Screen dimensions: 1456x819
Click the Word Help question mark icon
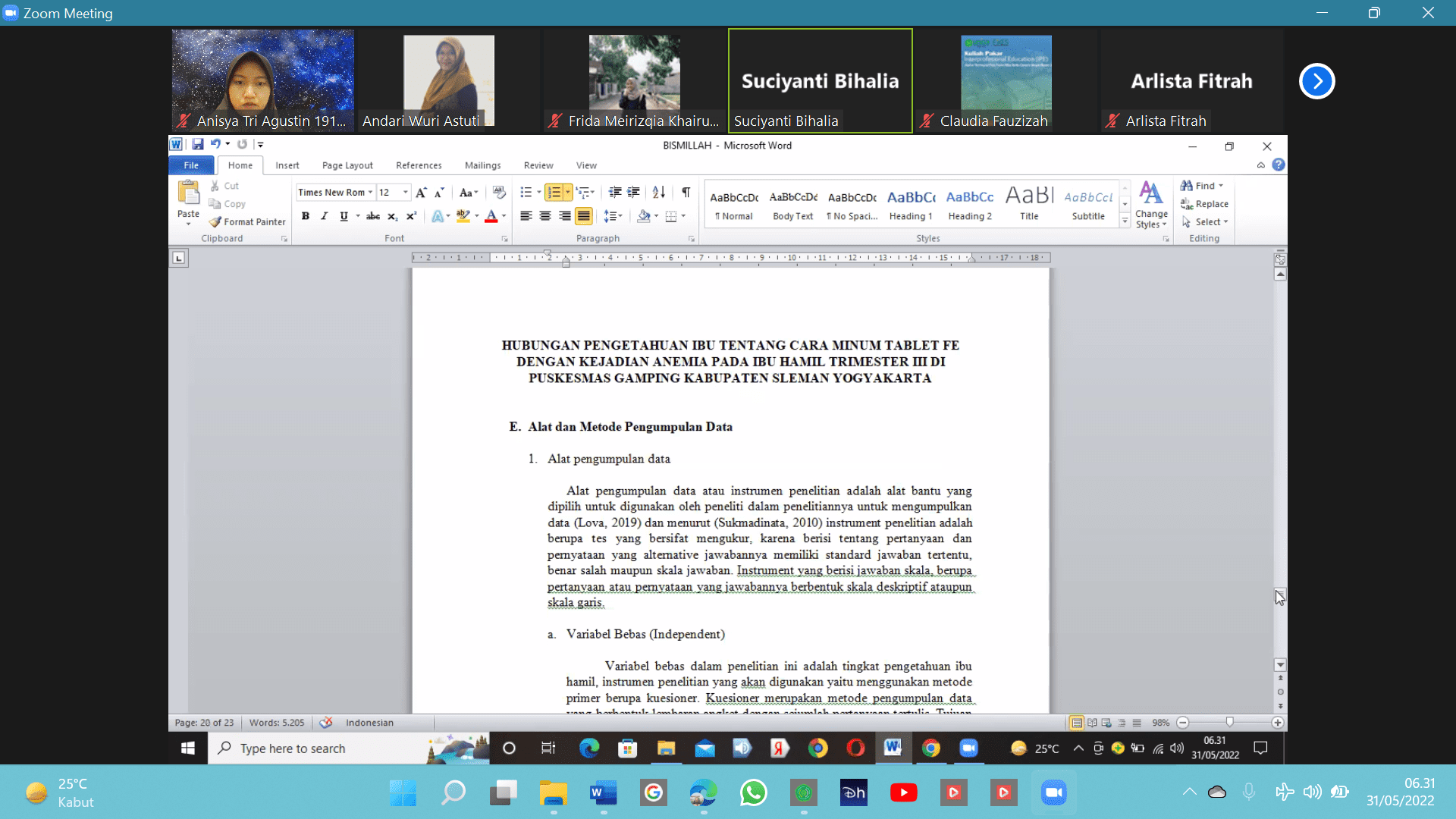pos(1279,165)
